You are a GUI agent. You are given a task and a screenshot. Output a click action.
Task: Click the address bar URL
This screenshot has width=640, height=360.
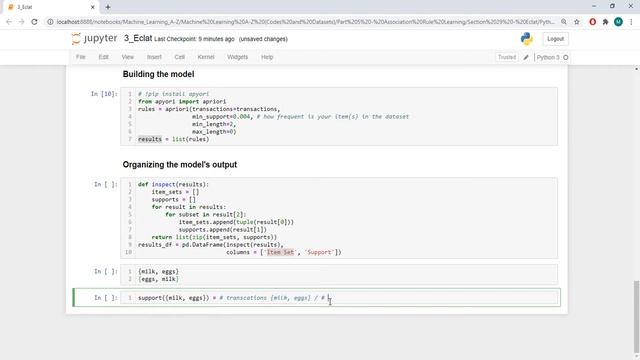pos(305,22)
